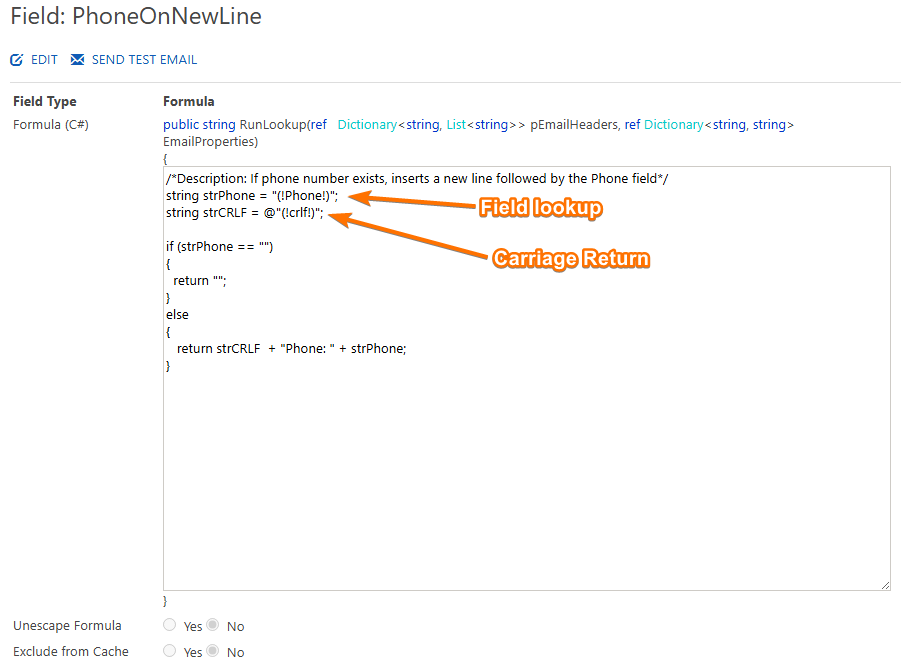Click the orange Field lookup annotation
Viewport: 901px width, 666px height.
(x=540, y=208)
